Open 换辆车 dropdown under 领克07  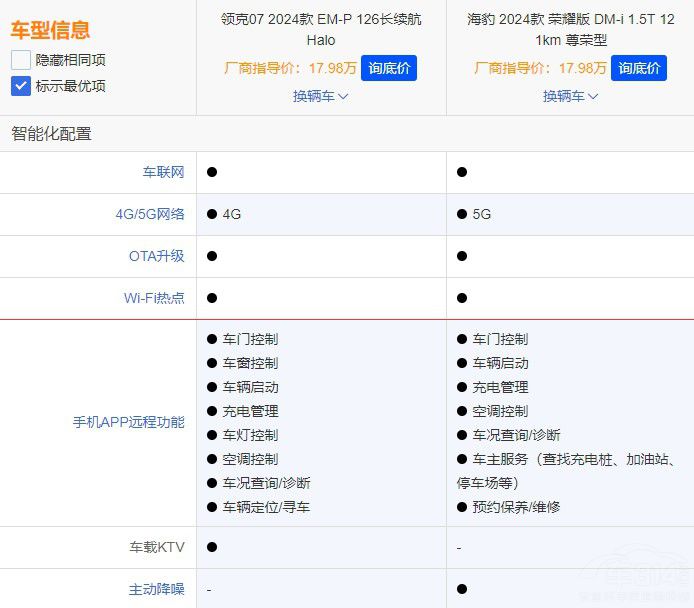click(x=320, y=96)
